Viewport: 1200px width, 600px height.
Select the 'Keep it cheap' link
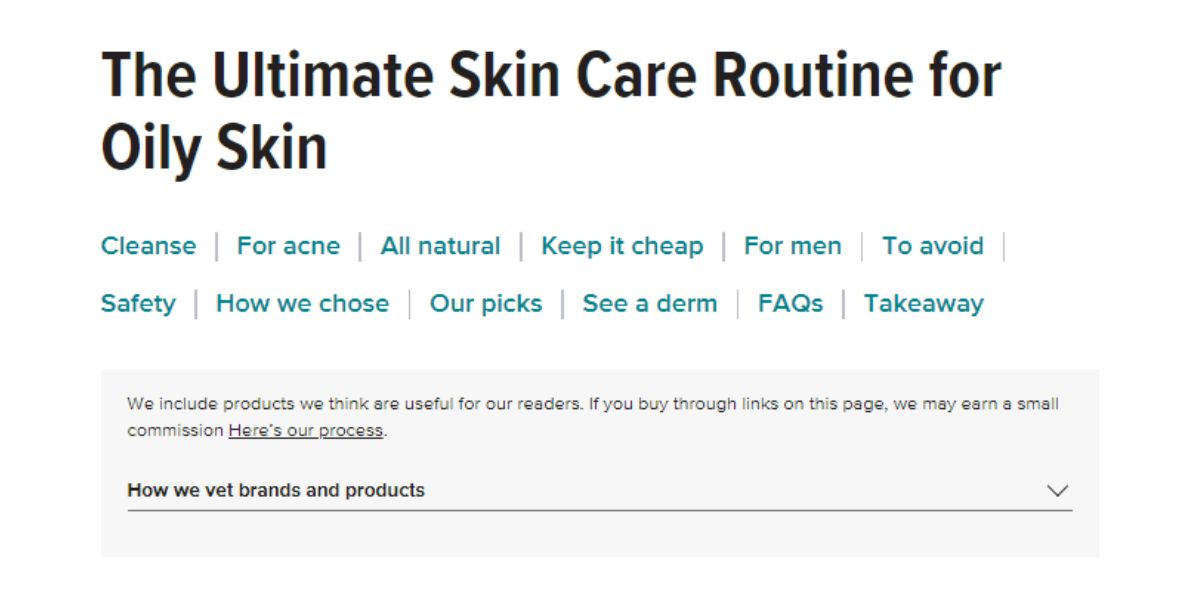click(622, 246)
